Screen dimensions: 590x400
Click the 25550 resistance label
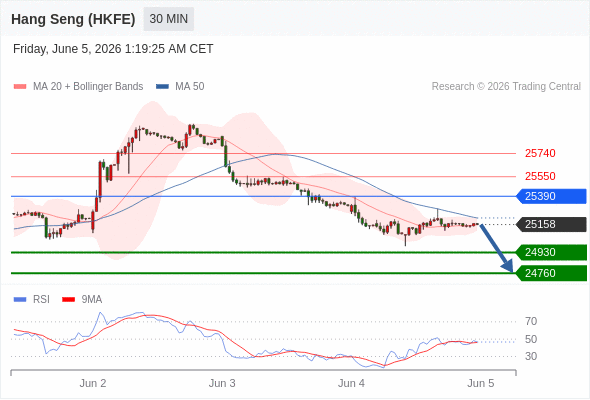point(540,176)
